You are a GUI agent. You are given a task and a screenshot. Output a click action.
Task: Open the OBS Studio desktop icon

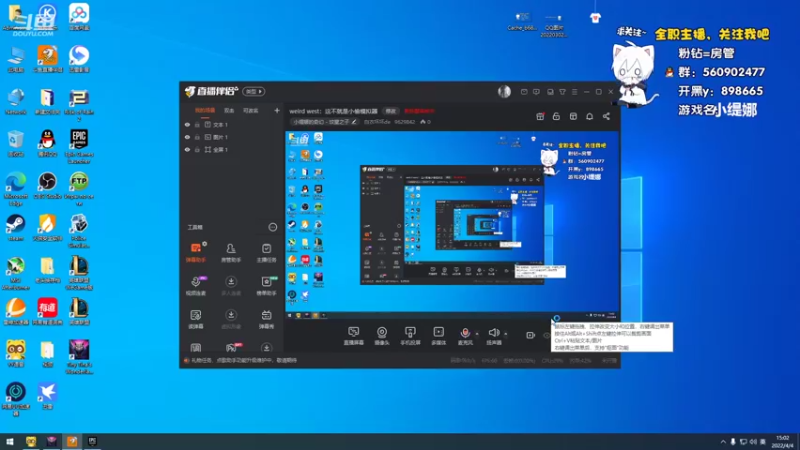[47, 185]
